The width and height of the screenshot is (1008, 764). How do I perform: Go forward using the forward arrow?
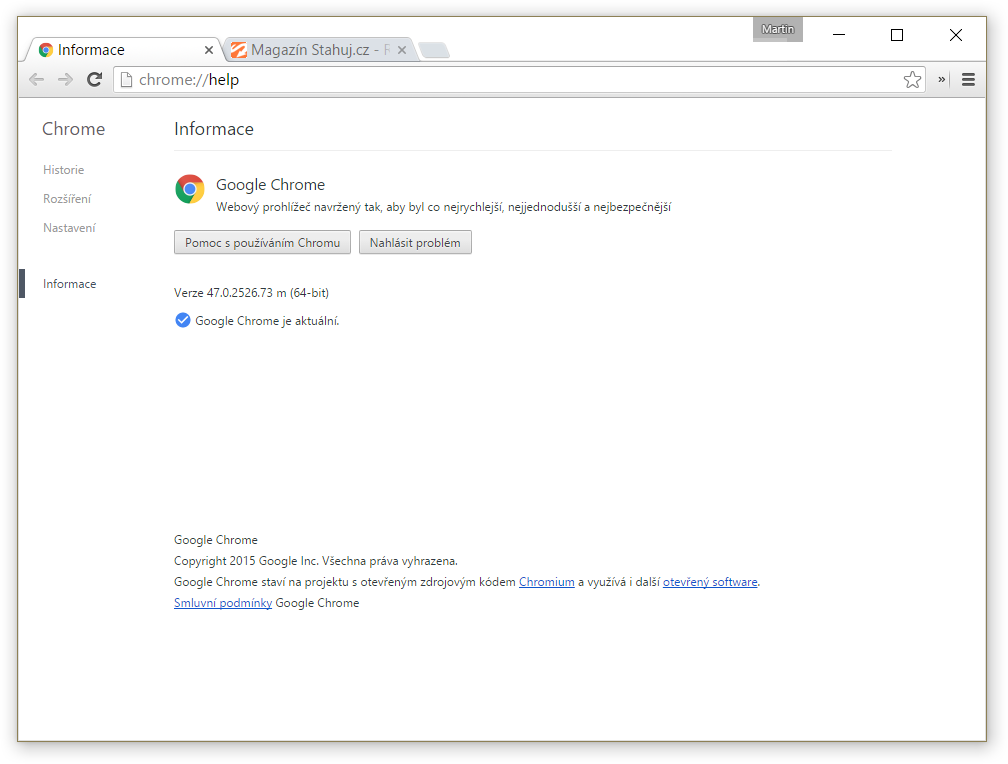coord(65,80)
